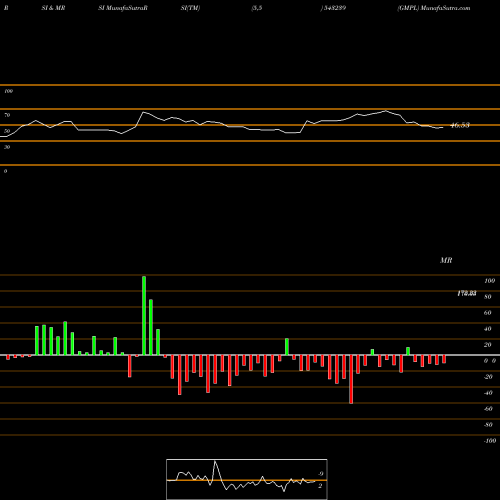Click the '543239' code in header
The height and width of the screenshot is (500, 500).
(x=334, y=8)
